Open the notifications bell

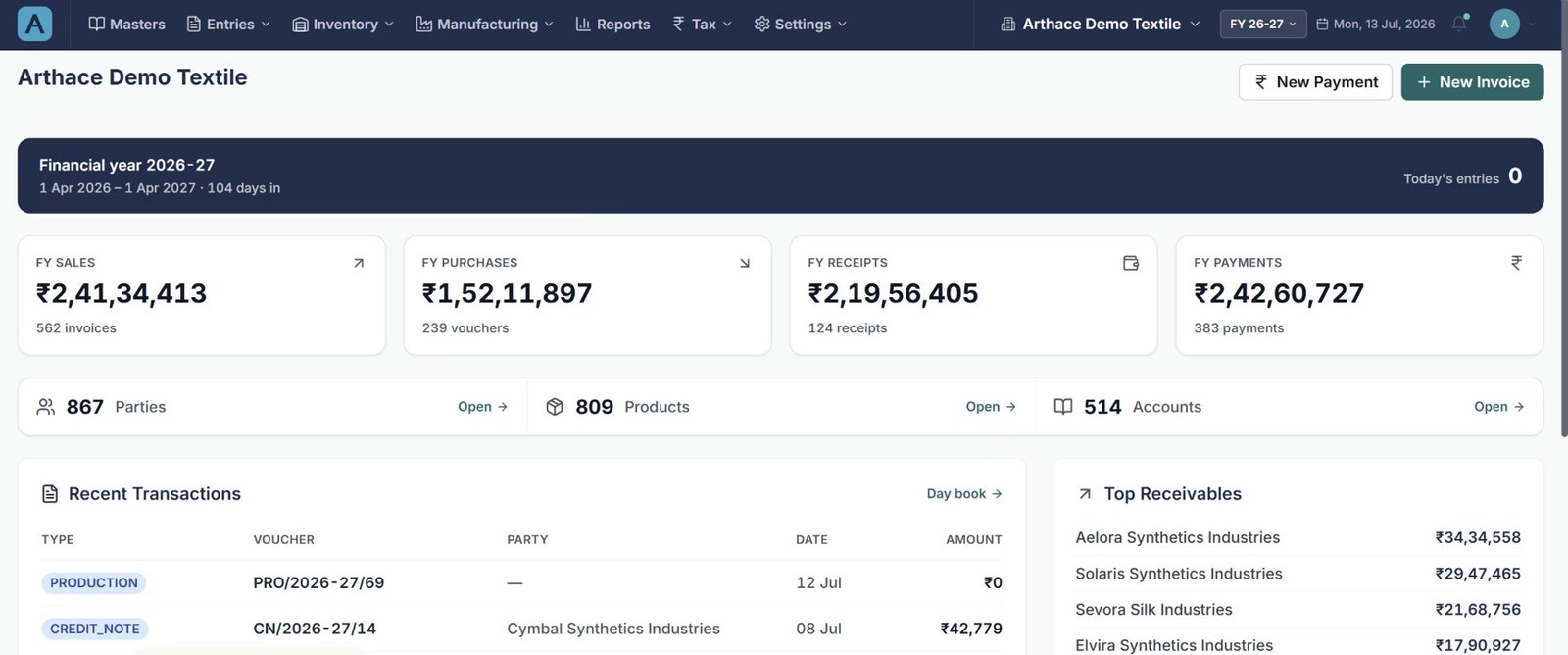coord(1459,24)
